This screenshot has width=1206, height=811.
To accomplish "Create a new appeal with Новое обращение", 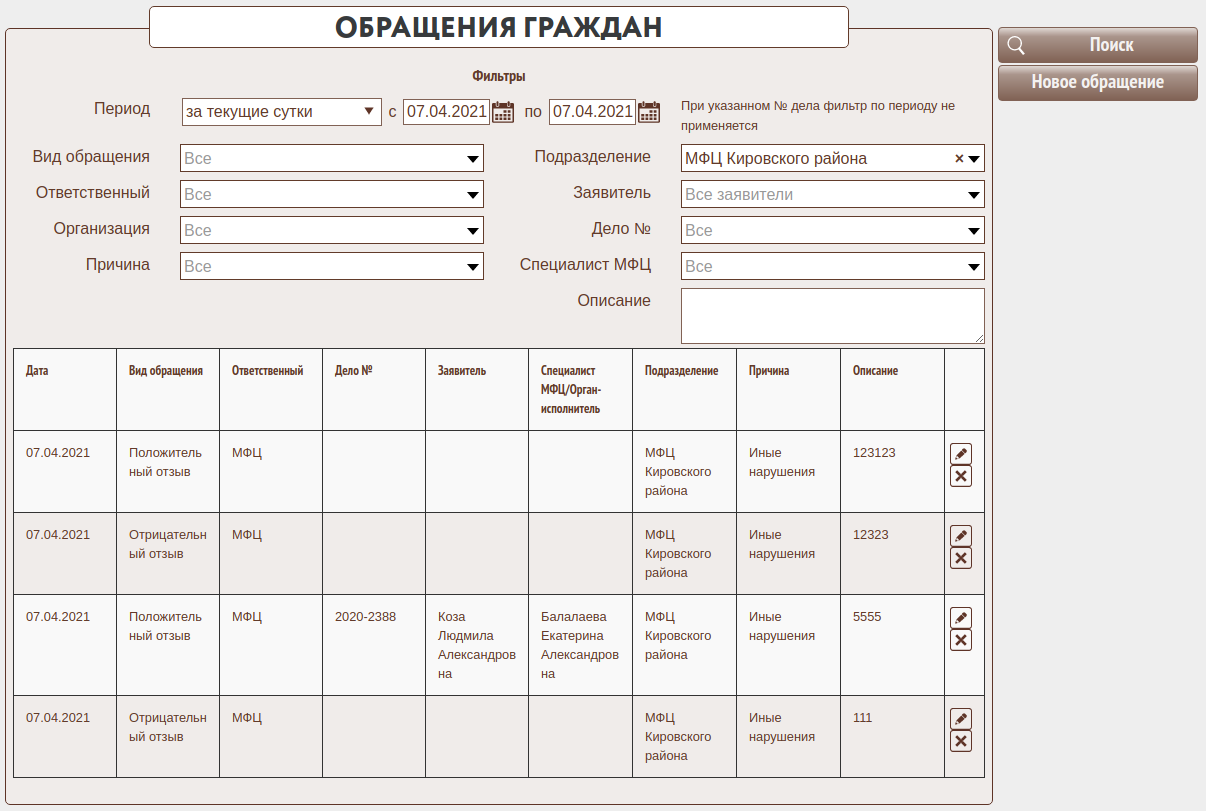I will 1097,82.
